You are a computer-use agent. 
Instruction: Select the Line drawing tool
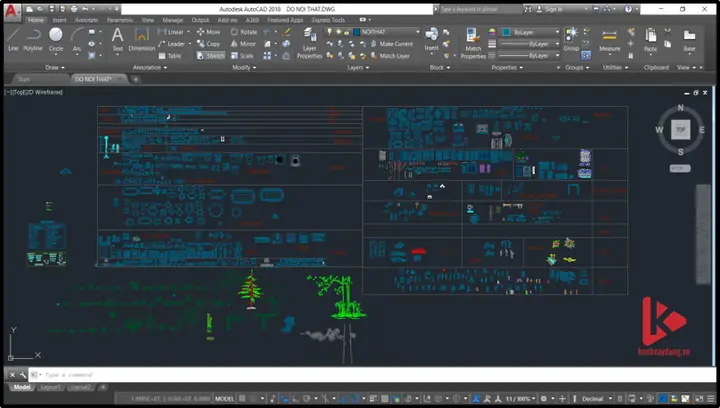pyautogui.click(x=13, y=39)
